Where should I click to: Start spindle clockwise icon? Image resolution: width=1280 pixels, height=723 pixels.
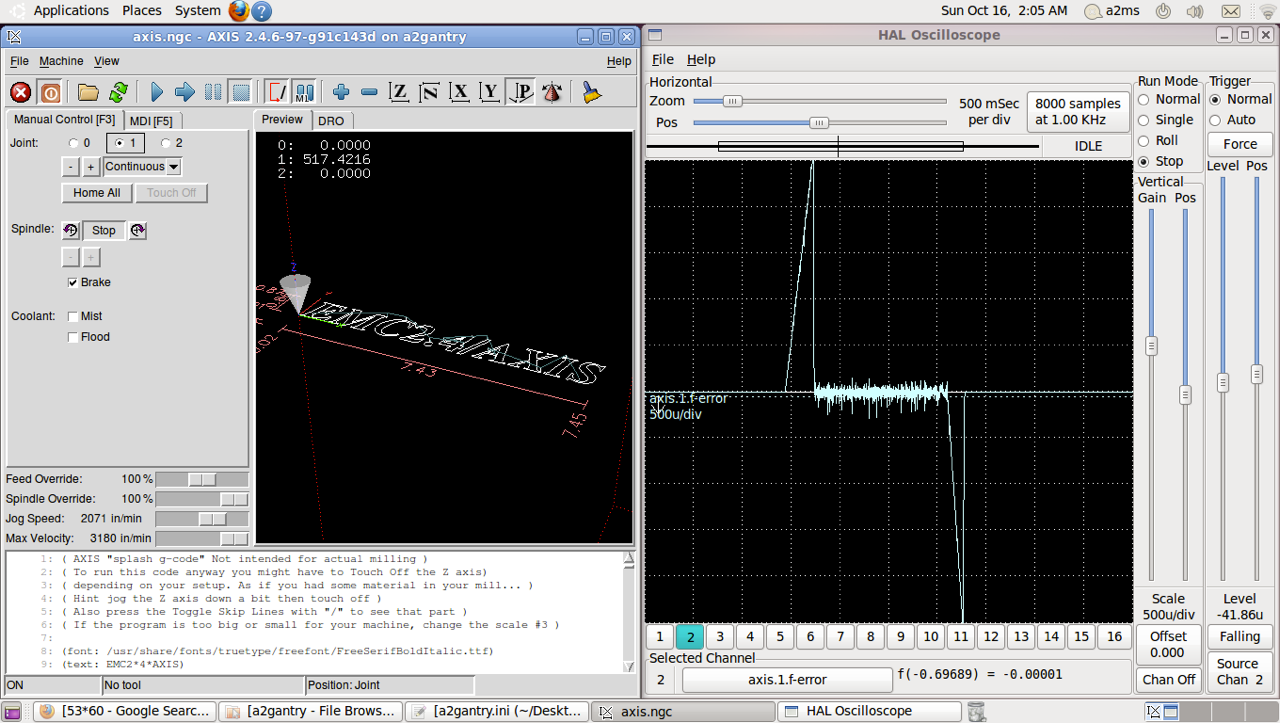(138, 230)
